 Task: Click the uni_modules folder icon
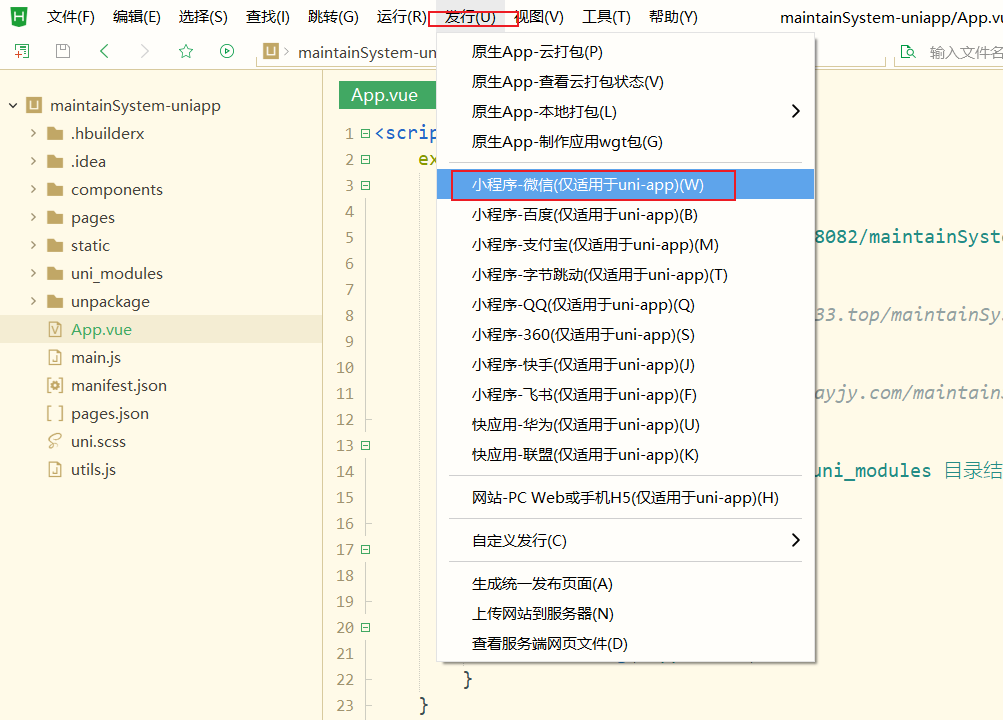tap(56, 274)
